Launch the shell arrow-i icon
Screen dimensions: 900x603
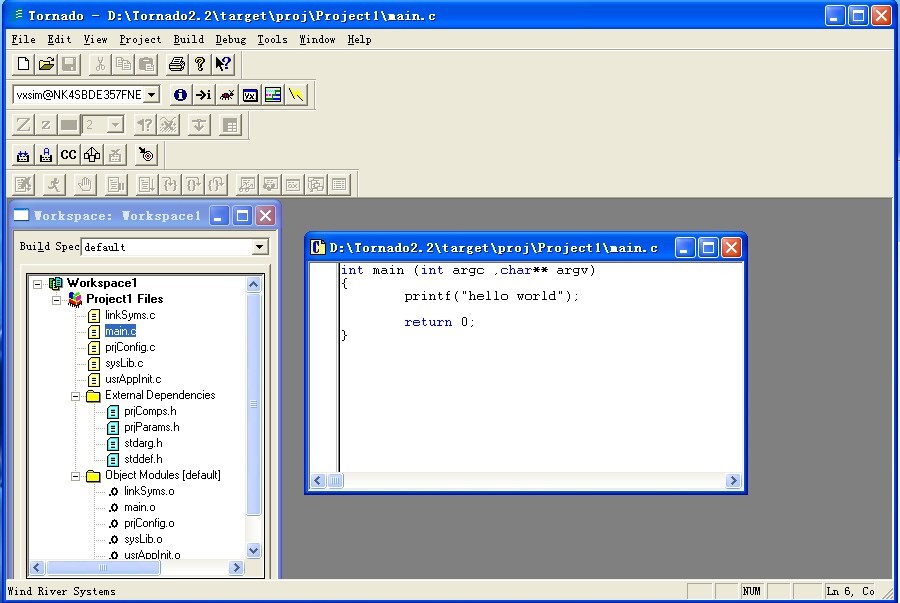[203, 95]
